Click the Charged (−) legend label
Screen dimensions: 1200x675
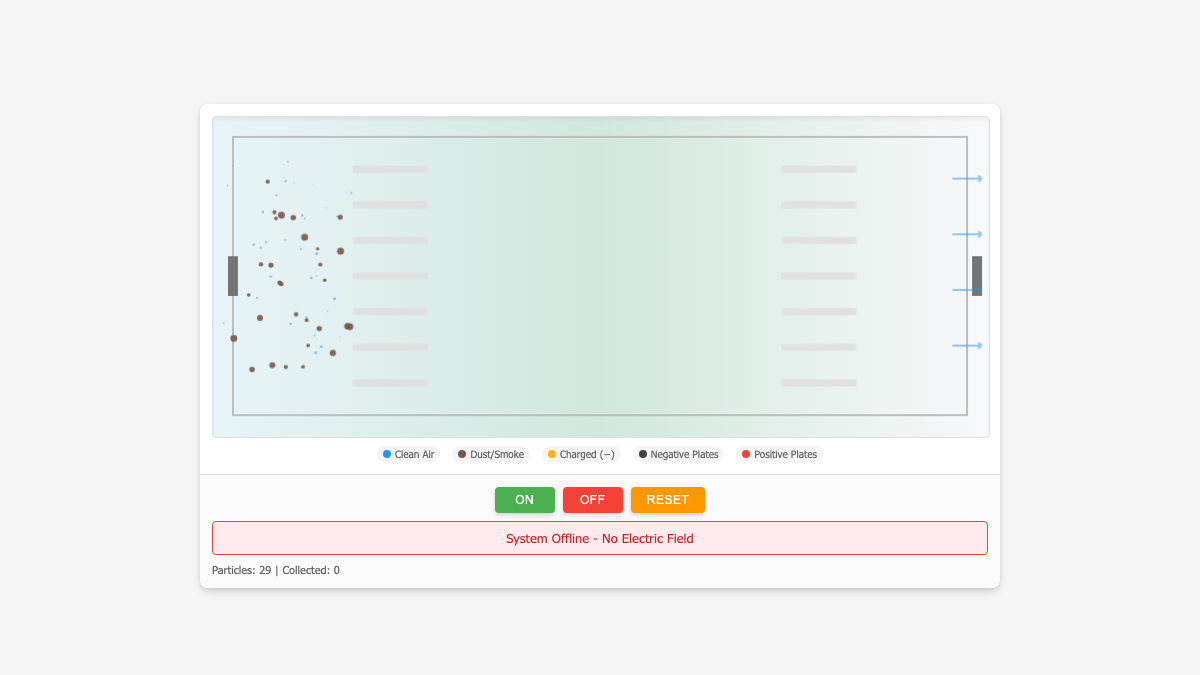pyautogui.click(x=587, y=454)
